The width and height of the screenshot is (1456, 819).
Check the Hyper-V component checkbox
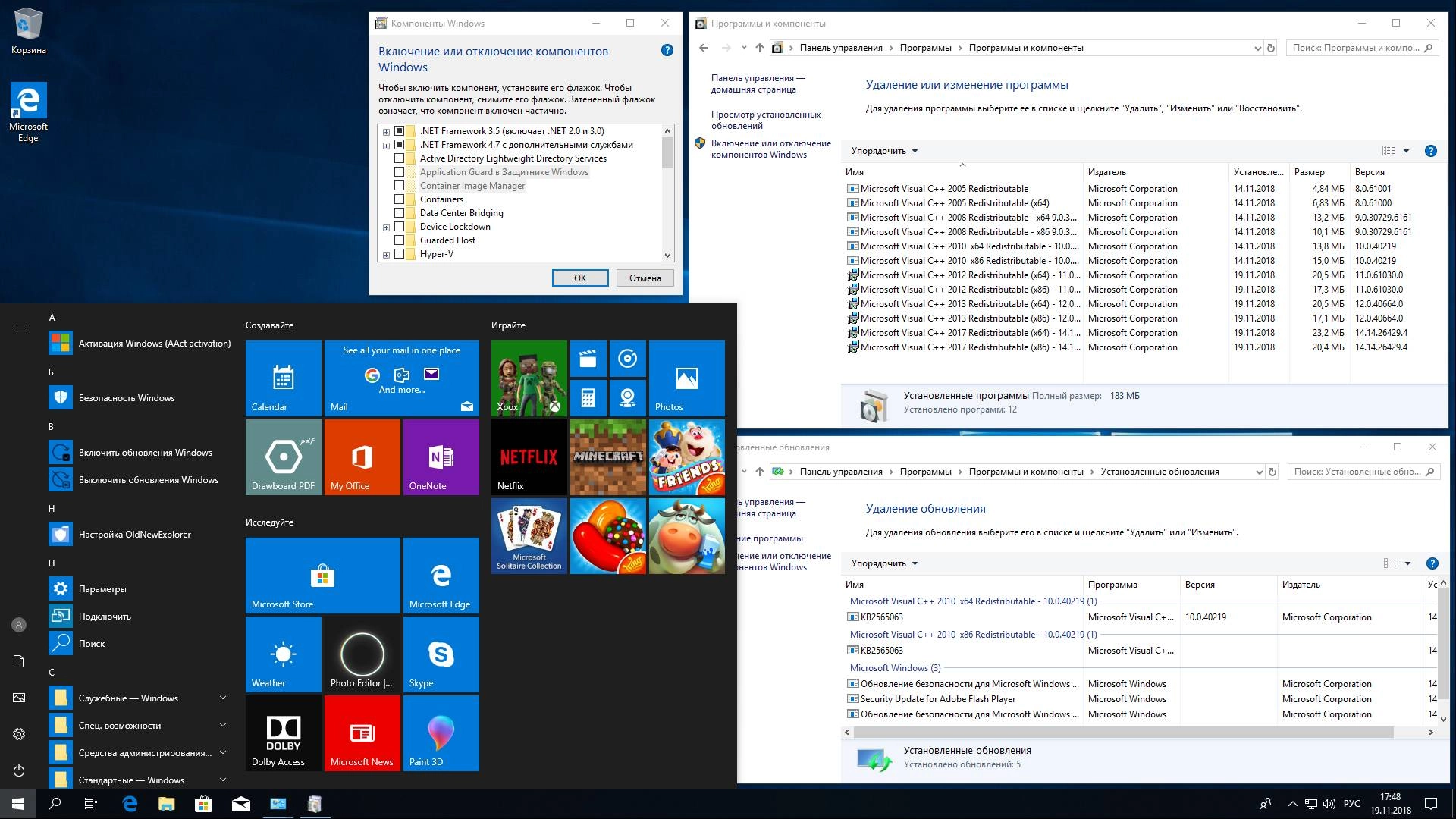tap(400, 254)
